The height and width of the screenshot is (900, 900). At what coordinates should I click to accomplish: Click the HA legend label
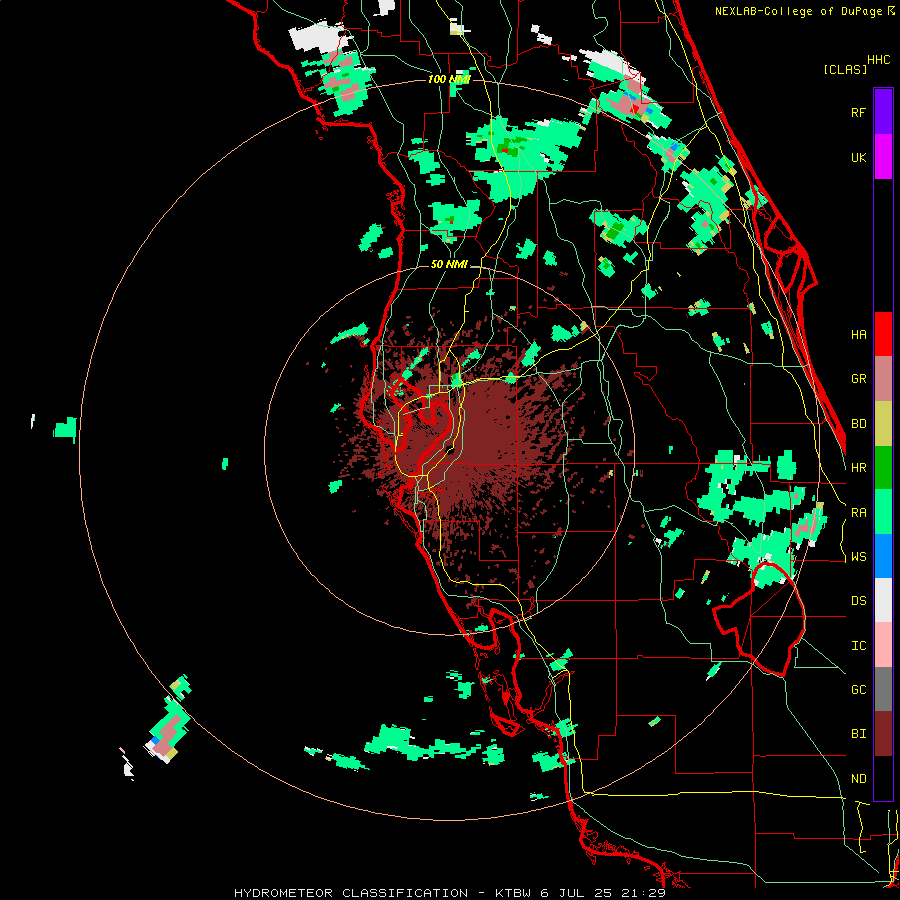858,335
